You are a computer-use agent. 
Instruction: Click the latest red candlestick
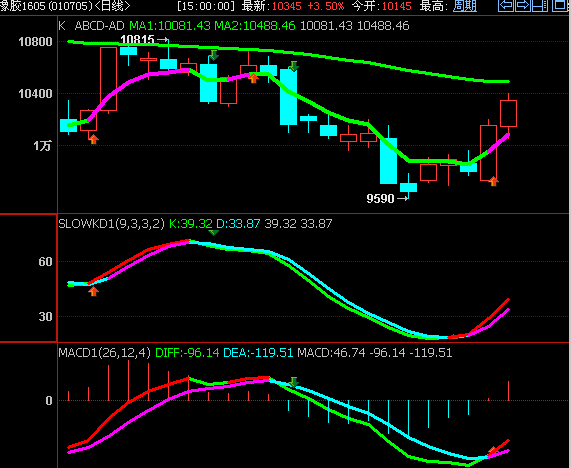pos(508,113)
